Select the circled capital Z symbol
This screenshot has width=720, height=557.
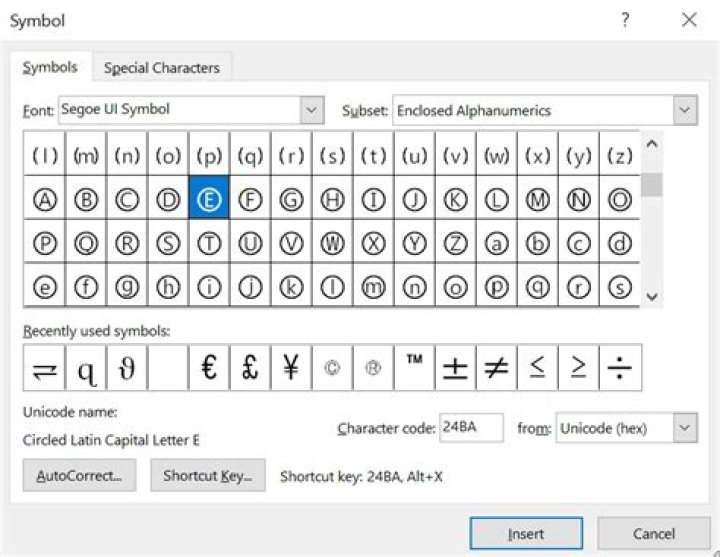(x=455, y=243)
